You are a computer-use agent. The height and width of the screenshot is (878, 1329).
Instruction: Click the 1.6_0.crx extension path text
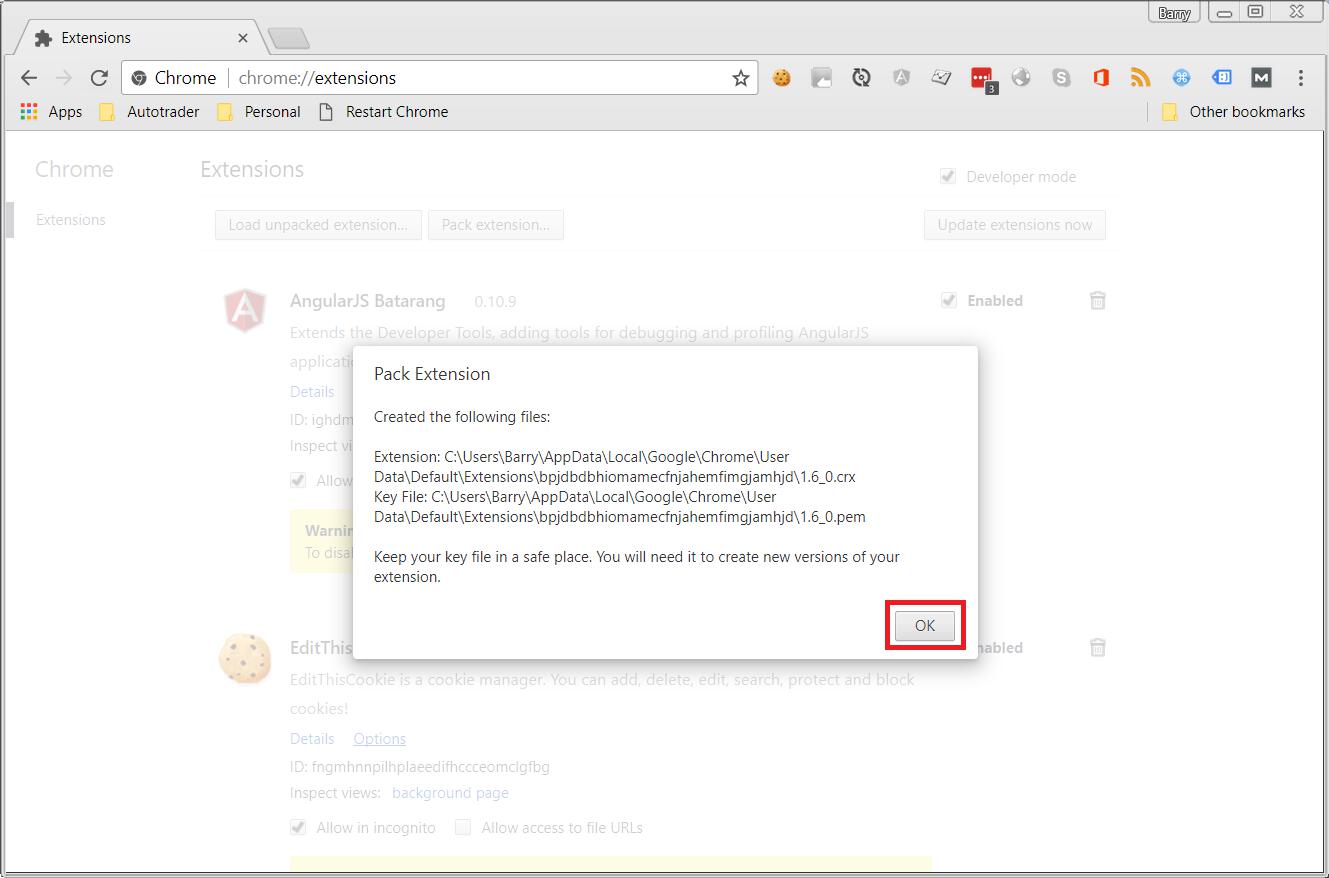coord(615,467)
